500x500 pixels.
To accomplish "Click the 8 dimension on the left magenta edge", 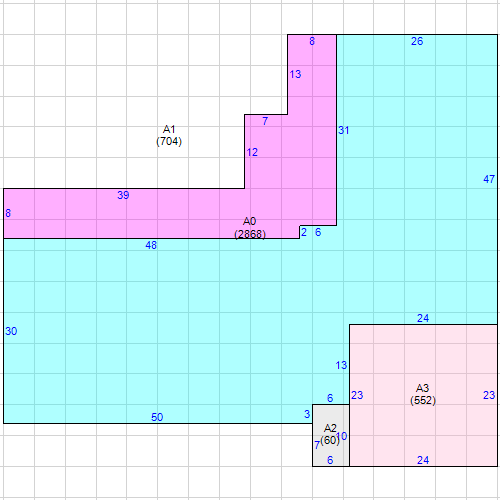I will pos(8,213).
